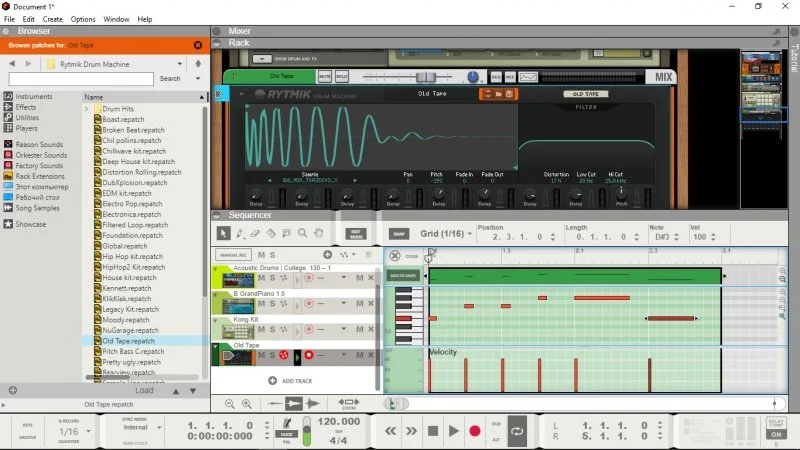This screenshot has height=450, width=800.
Task: Click the browser back arrow
Action: pos(12,64)
